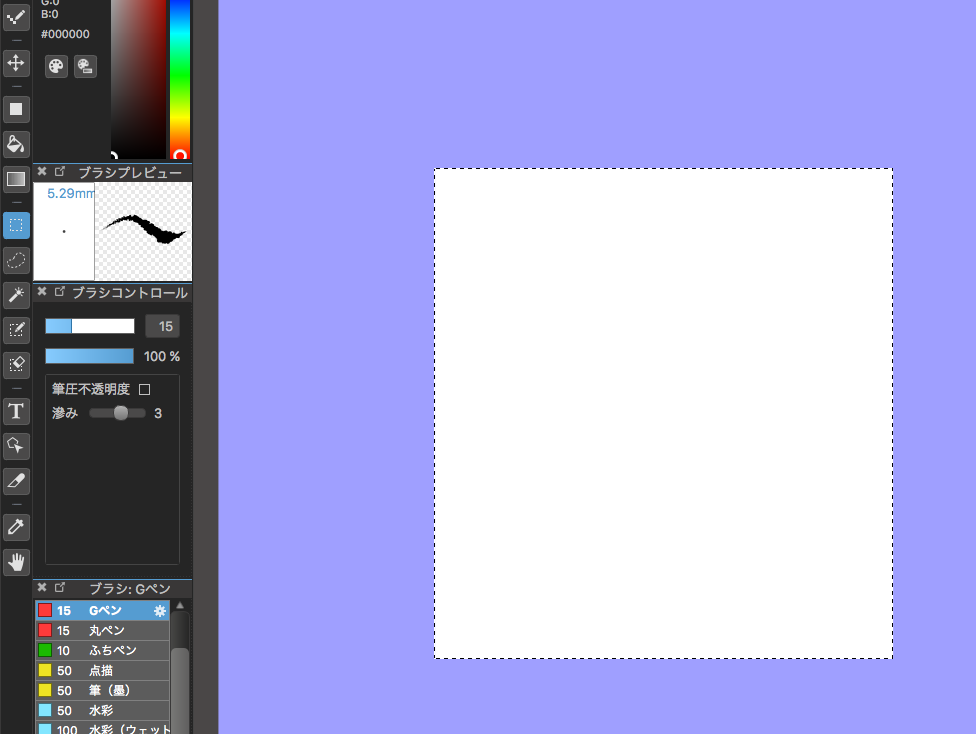Undock the ブラシコントロール panel
The width and height of the screenshot is (976, 734).
60,292
